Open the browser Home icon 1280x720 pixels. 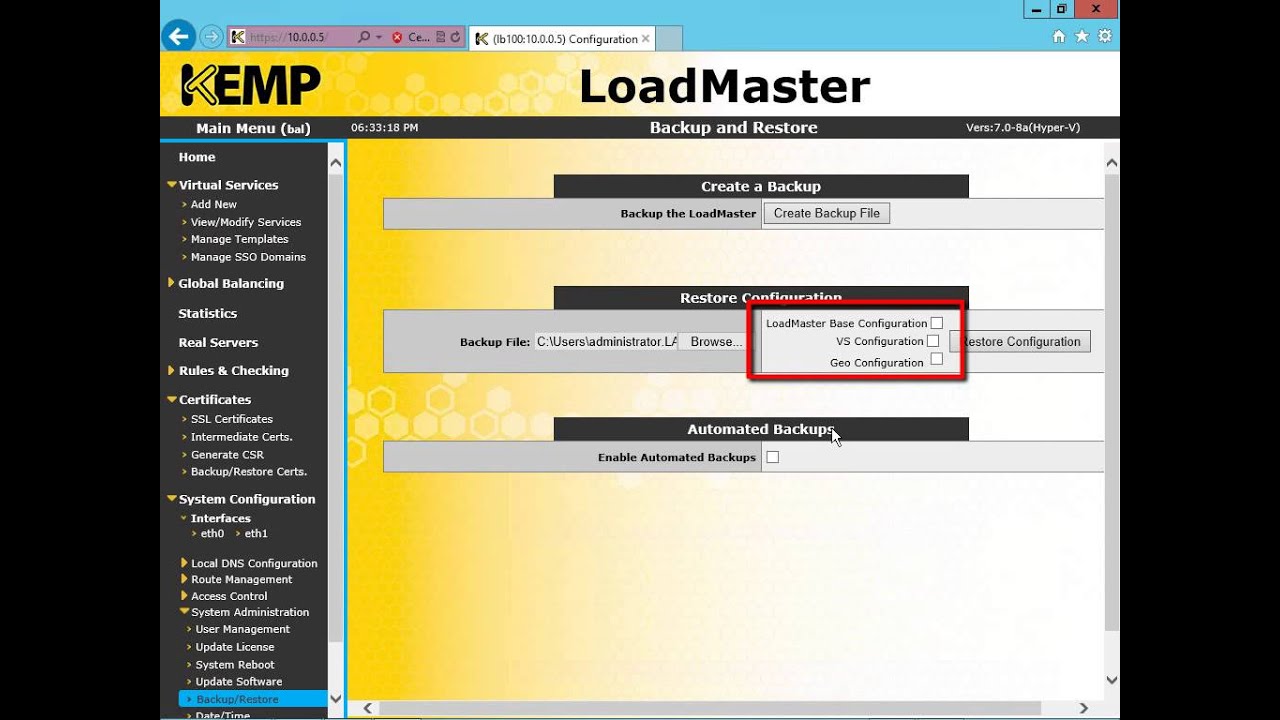pos(1059,36)
